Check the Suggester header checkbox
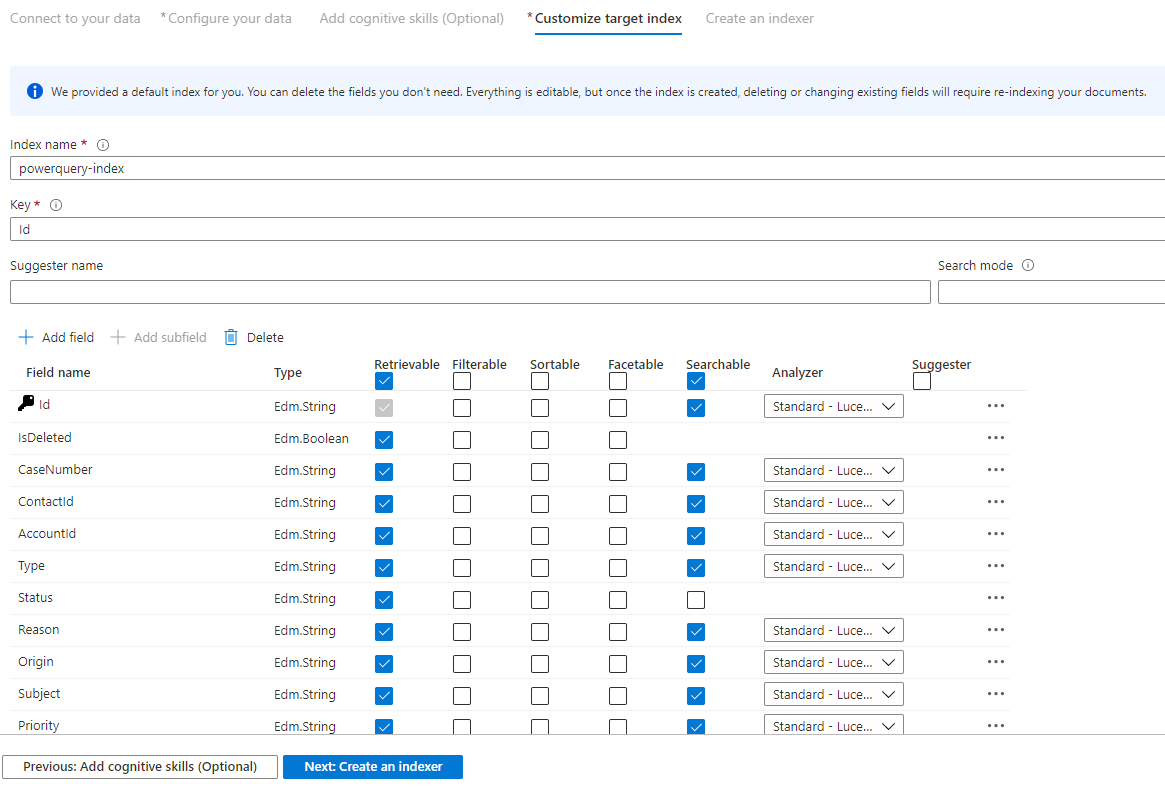Screen dimensions: 1165x789 click(922, 381)
